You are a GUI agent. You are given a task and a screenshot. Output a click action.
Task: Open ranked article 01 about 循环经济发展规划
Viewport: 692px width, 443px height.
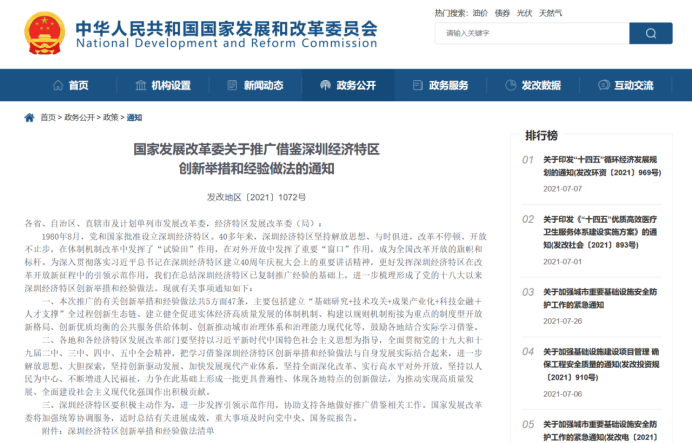coord(600,165)
